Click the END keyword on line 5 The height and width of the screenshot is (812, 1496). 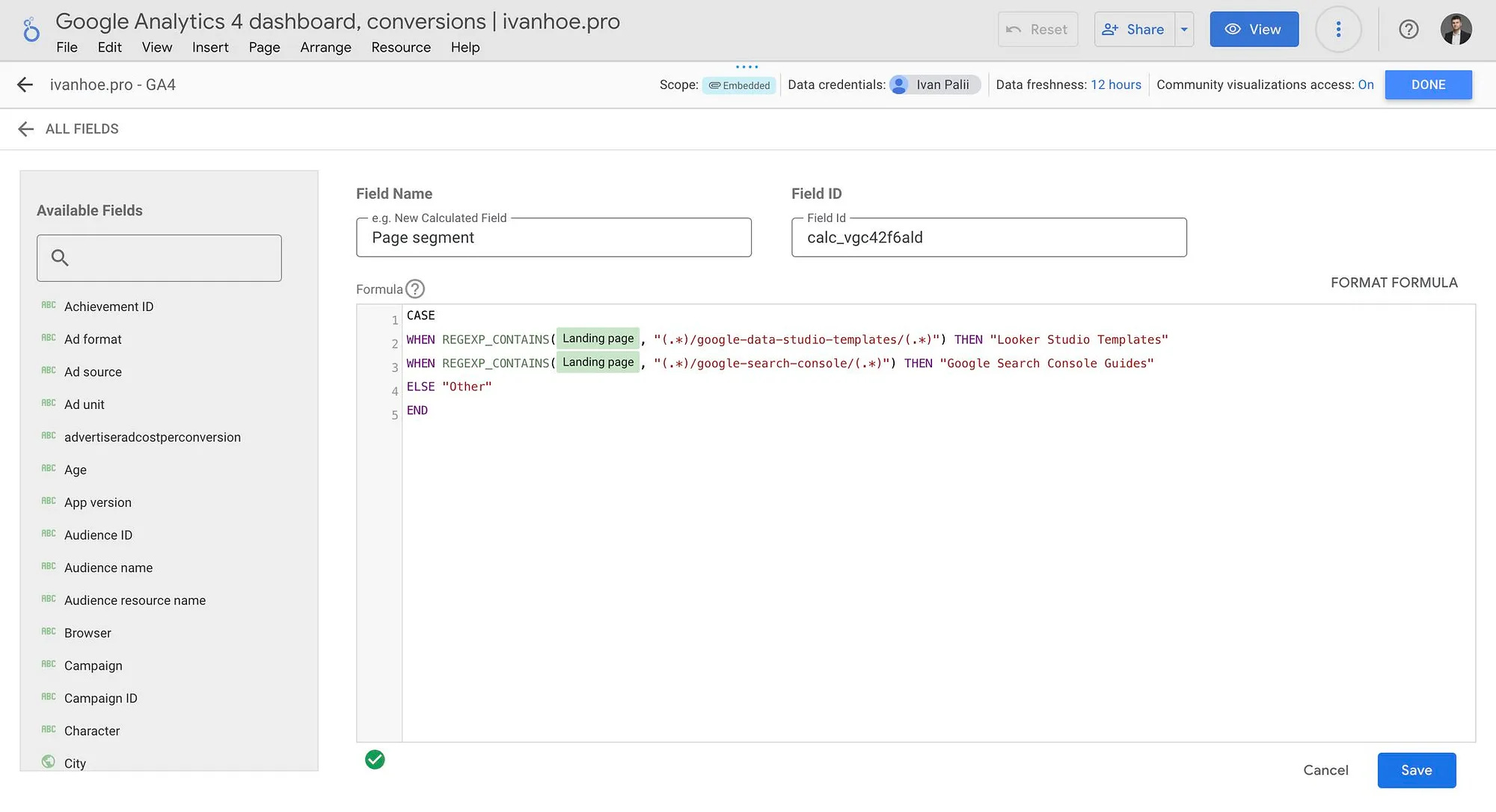click(x=417, y=410)
